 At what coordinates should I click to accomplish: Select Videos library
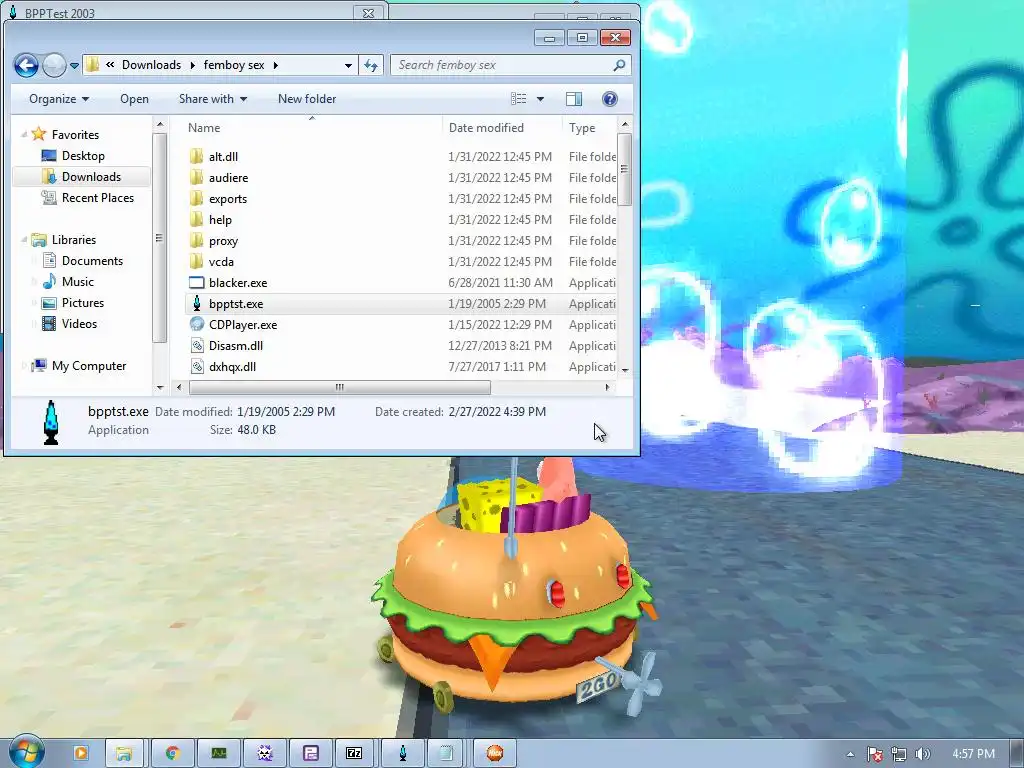coord(79,323)
